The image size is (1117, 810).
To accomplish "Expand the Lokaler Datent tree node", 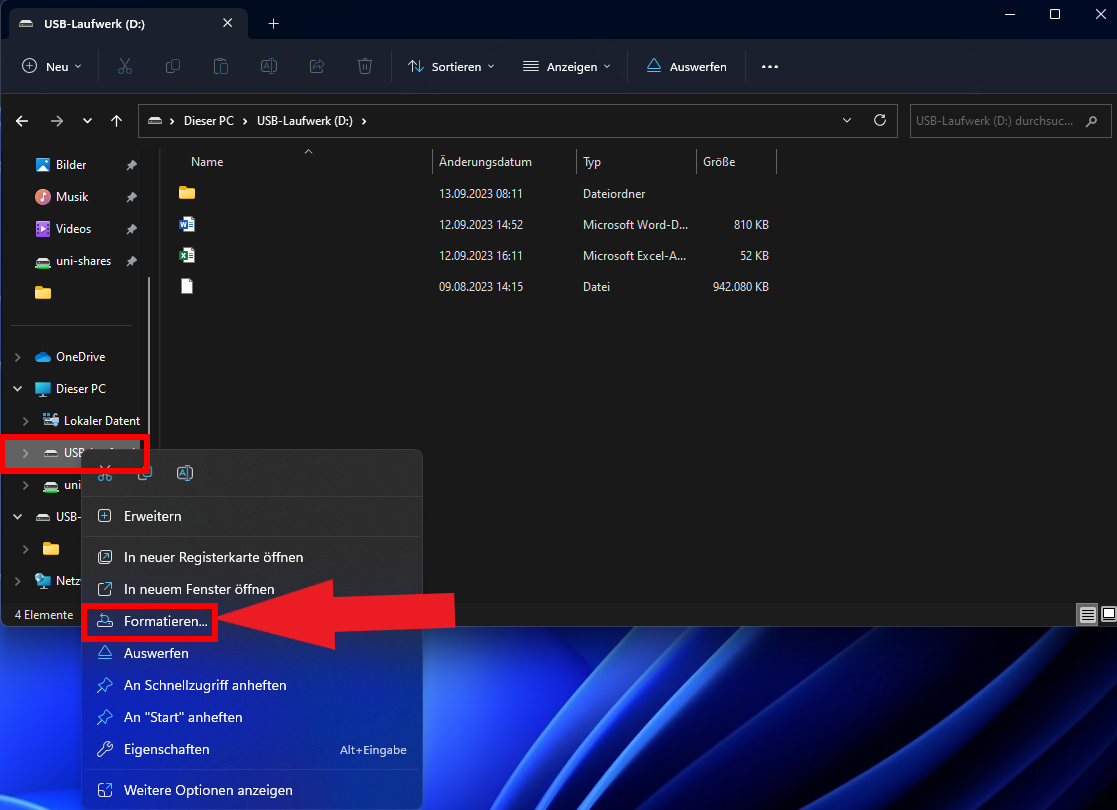I will point(26,421).
